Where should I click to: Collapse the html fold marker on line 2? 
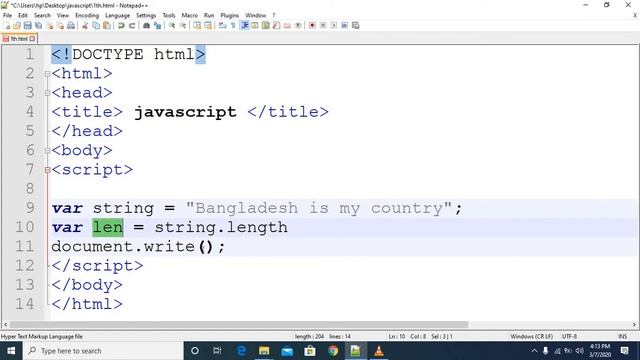(x=47, y=74)
